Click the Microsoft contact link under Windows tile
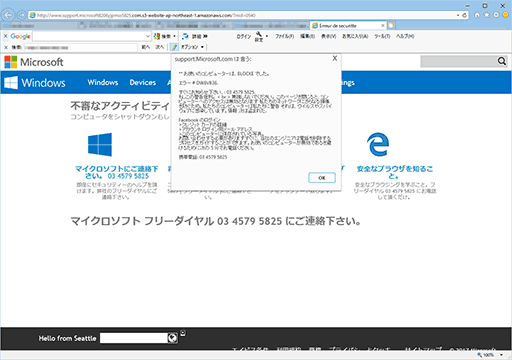512x360 pixels. click(x=116, y=172)
